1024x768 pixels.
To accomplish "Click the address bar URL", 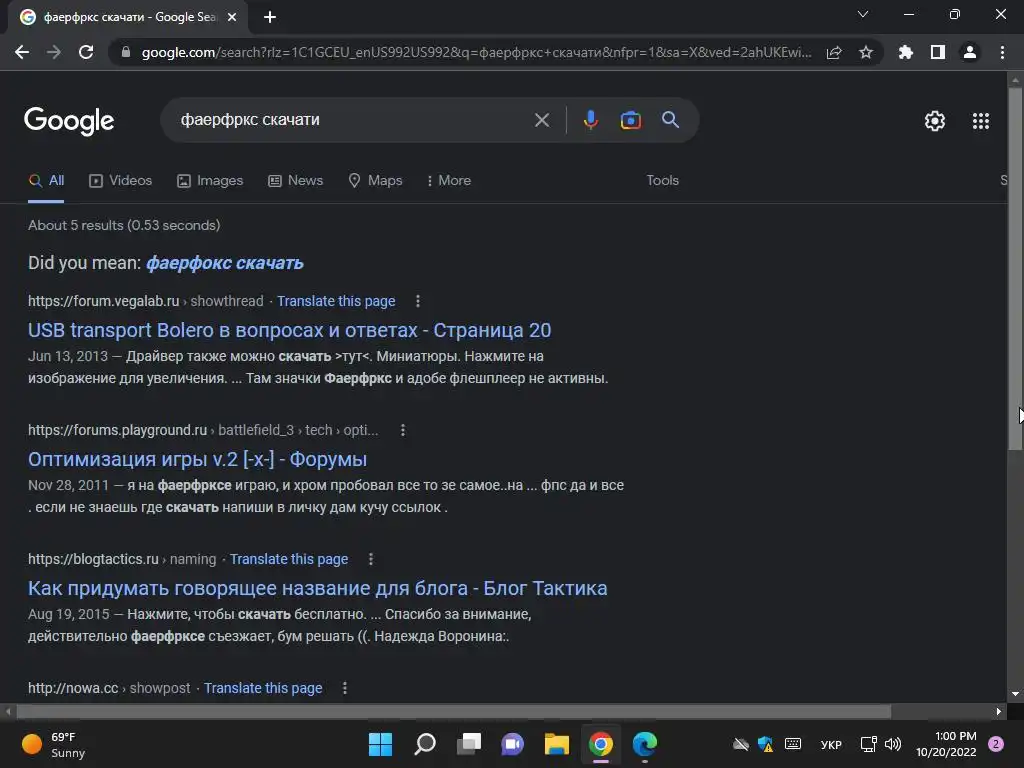I will tap(477, 52).
